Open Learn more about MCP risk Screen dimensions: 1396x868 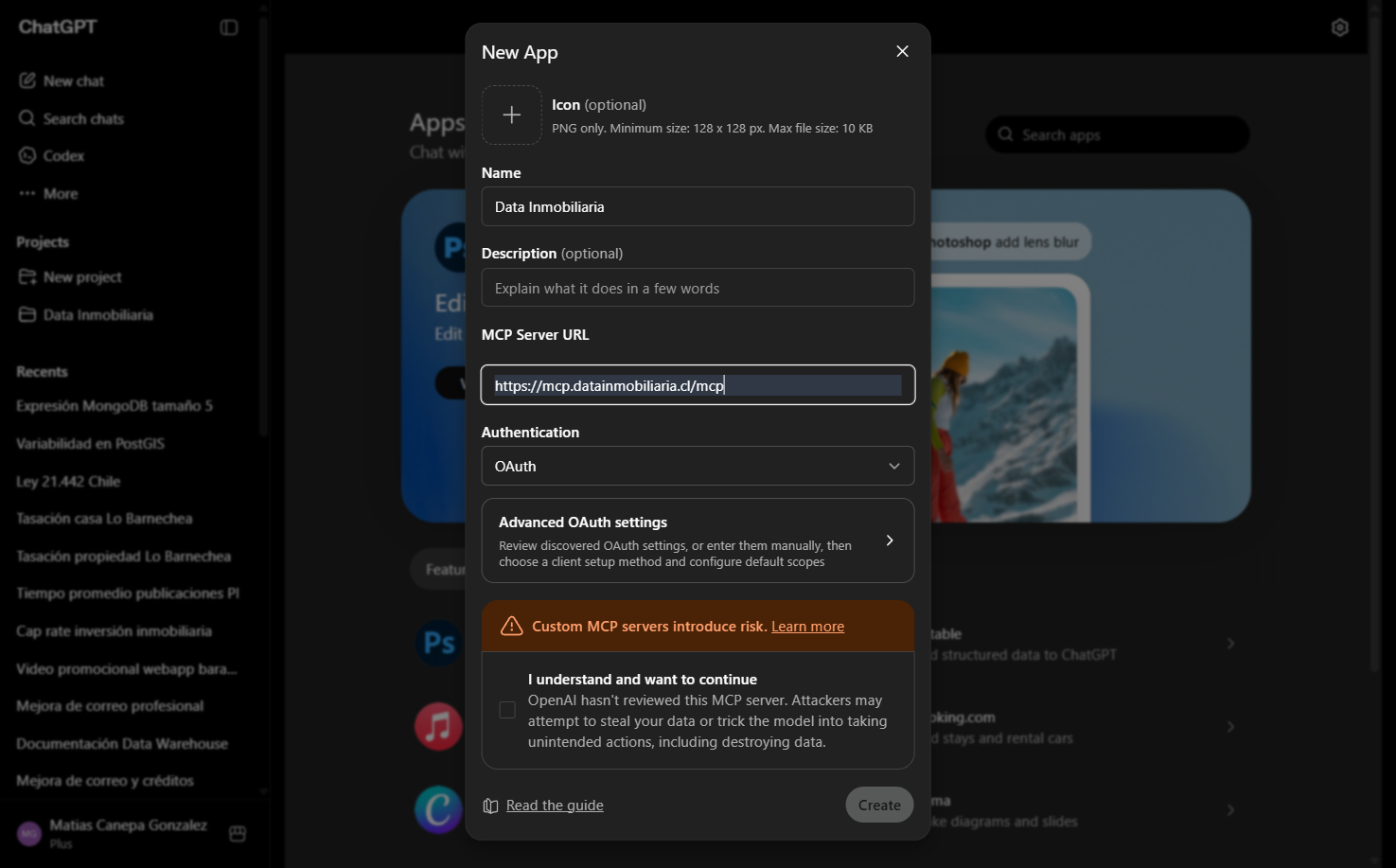[x=807, y=627]
